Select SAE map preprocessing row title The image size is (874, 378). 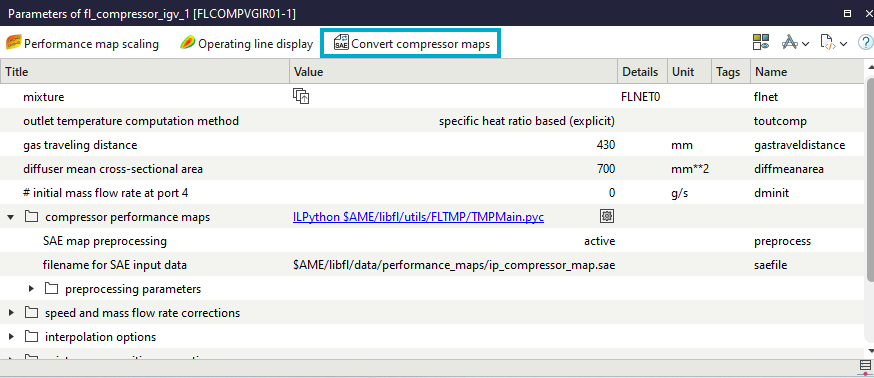(105, 241)
